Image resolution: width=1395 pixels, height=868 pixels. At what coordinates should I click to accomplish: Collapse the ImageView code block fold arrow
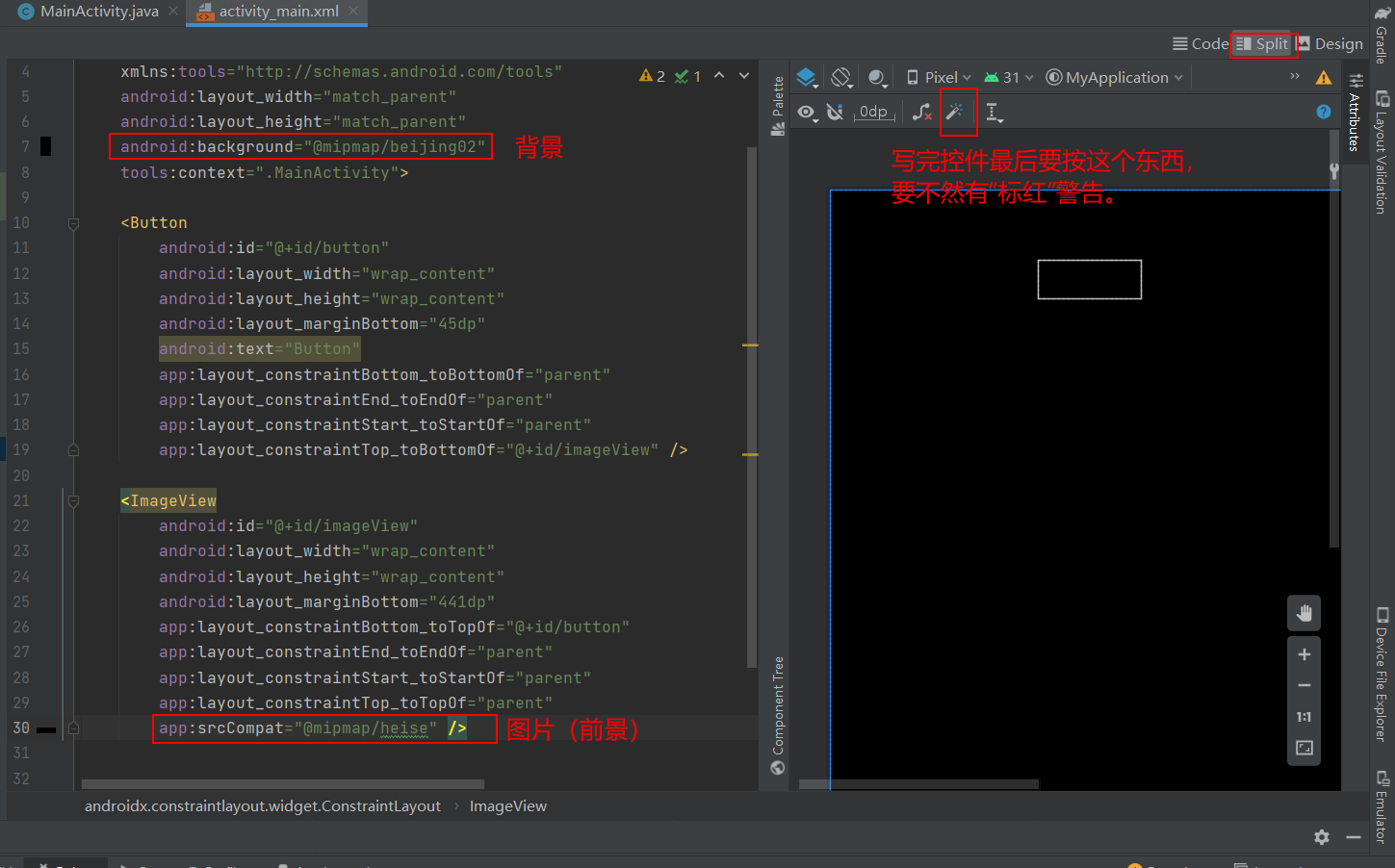(x=73, y=500)
